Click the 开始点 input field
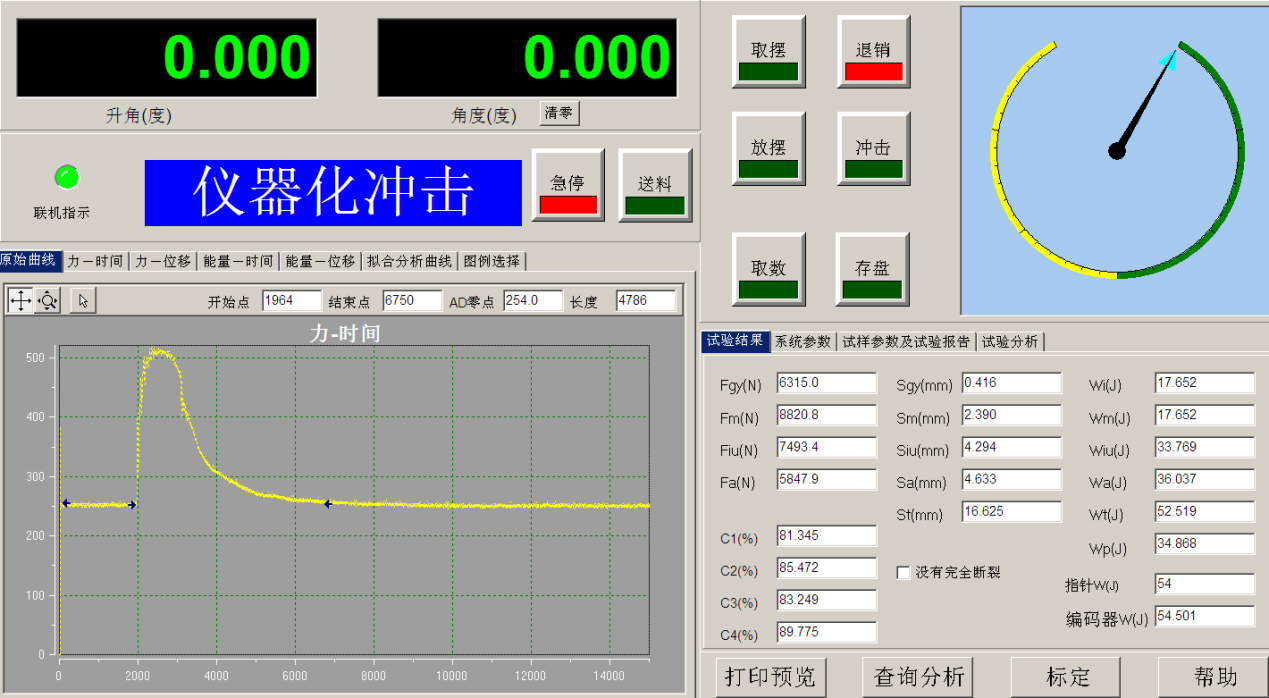 pos(292,301)
